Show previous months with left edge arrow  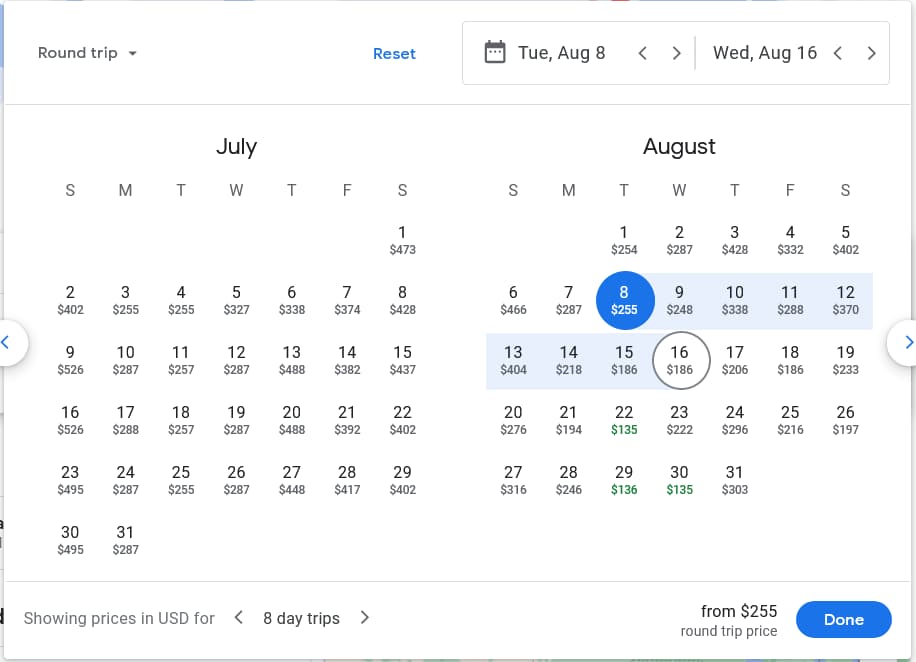coord(7,342)
